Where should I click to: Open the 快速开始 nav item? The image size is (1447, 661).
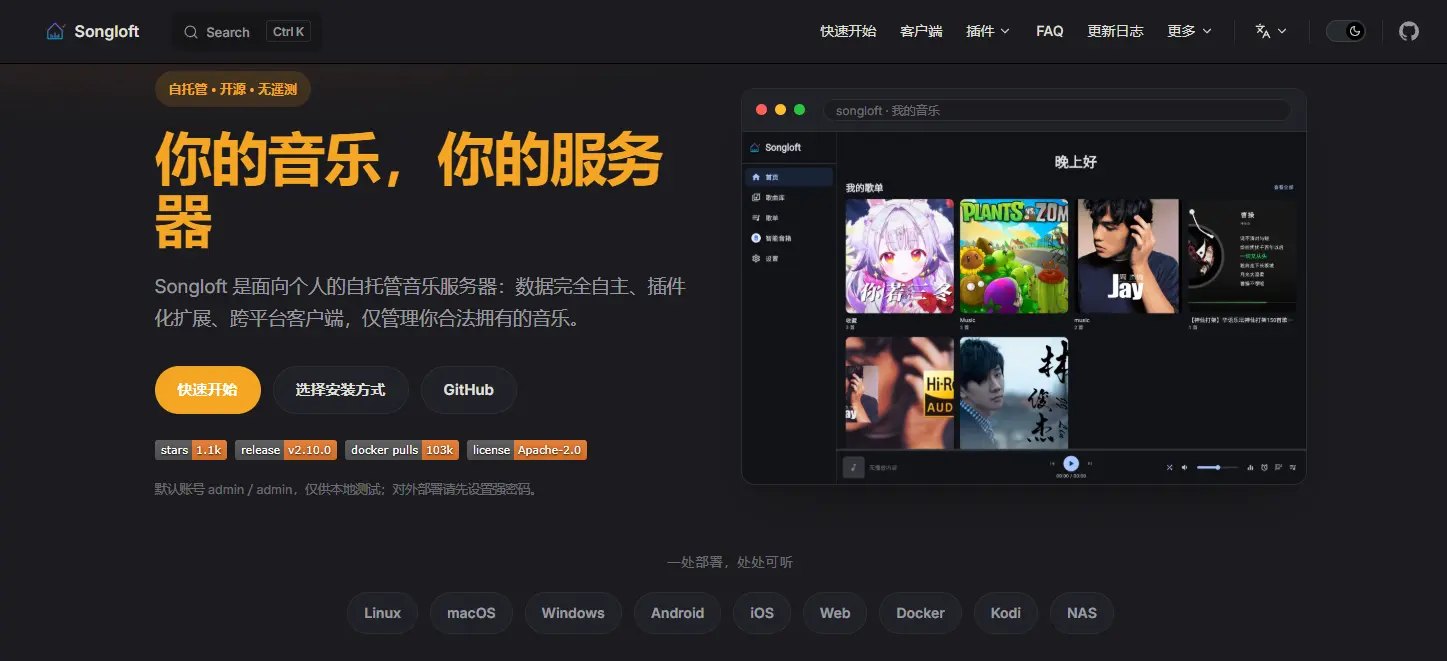[848, 31]
